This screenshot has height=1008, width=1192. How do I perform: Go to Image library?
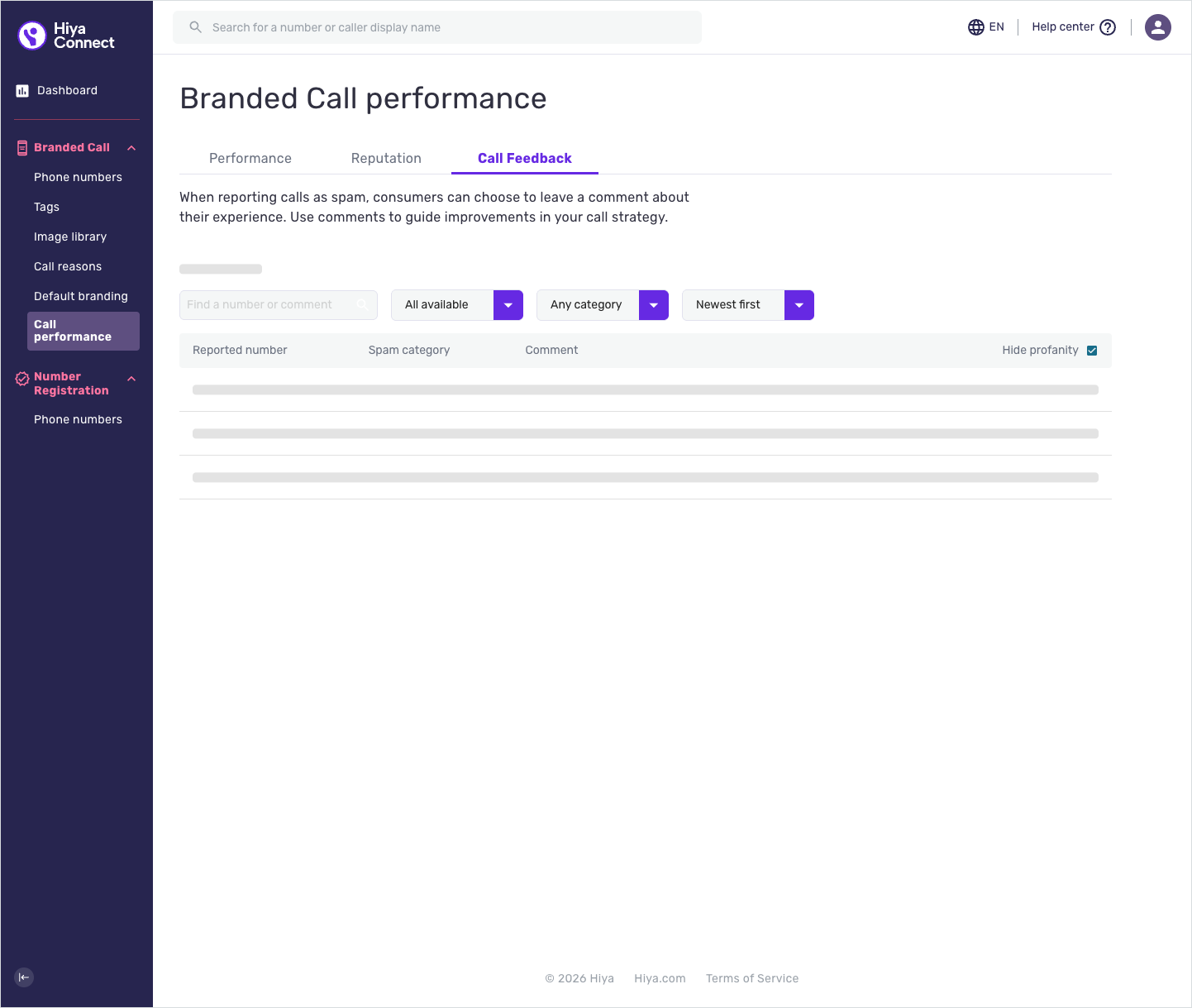point(70,236)
